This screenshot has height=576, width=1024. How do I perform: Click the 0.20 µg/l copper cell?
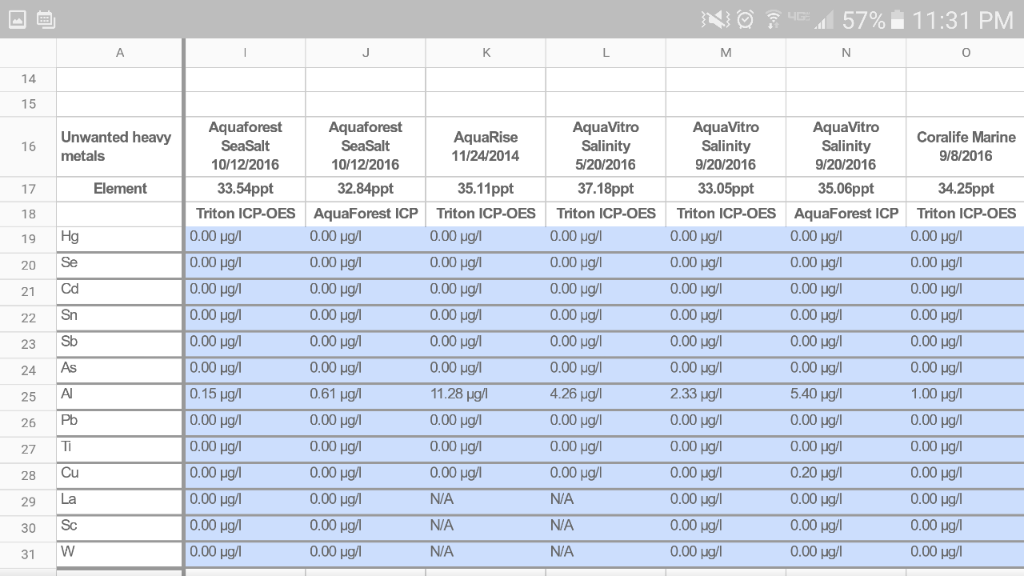pos(846,473)
